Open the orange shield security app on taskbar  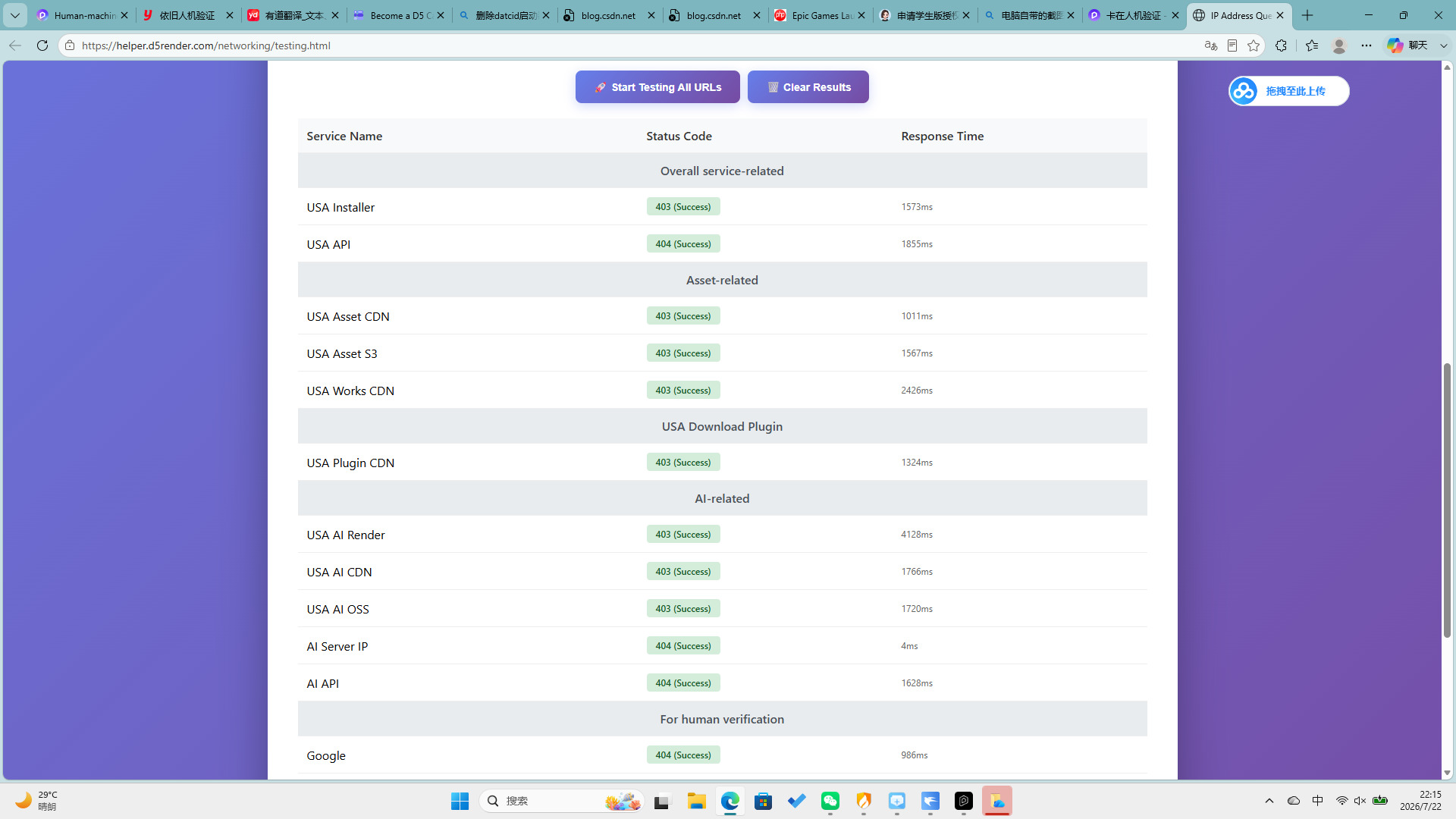[864, 801]
